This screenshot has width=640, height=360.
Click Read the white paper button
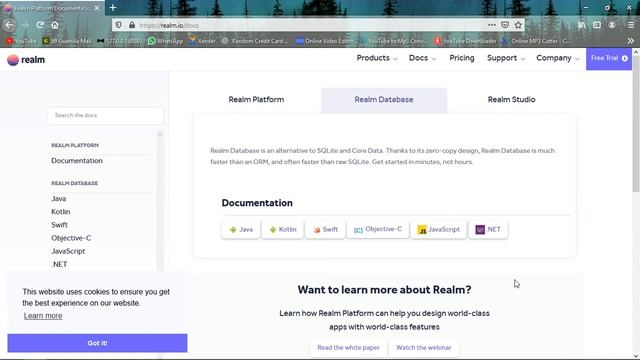pos(349,348)
